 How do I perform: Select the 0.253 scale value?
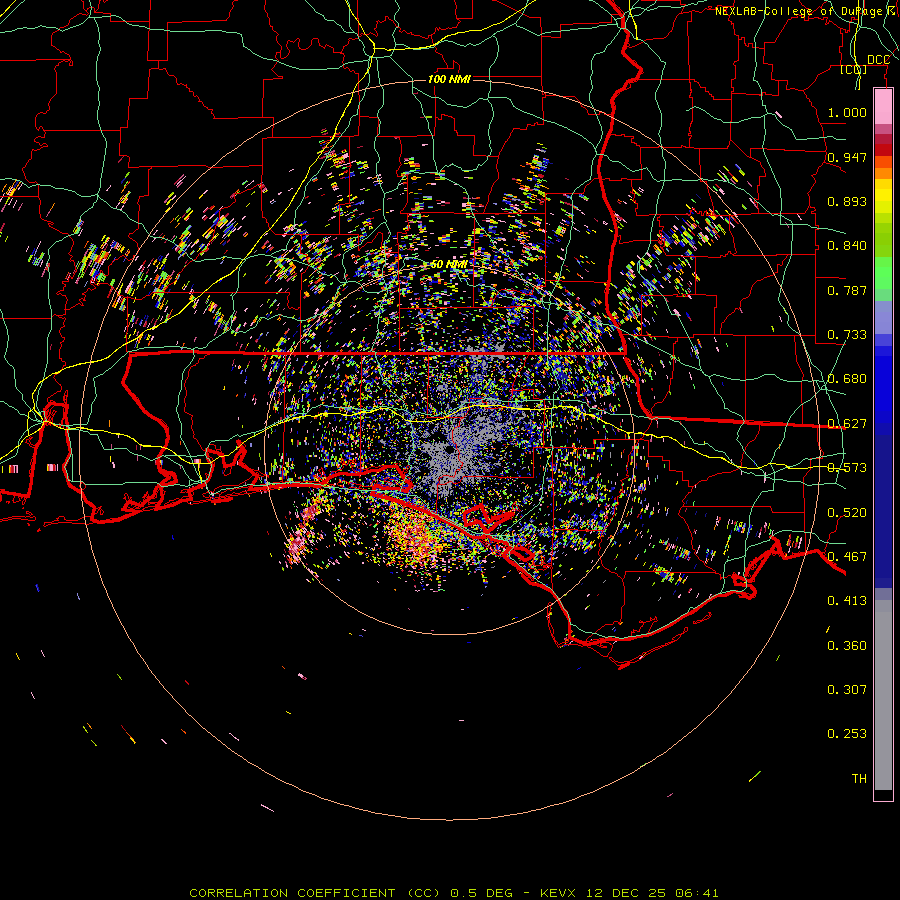(x=847, y=734)
